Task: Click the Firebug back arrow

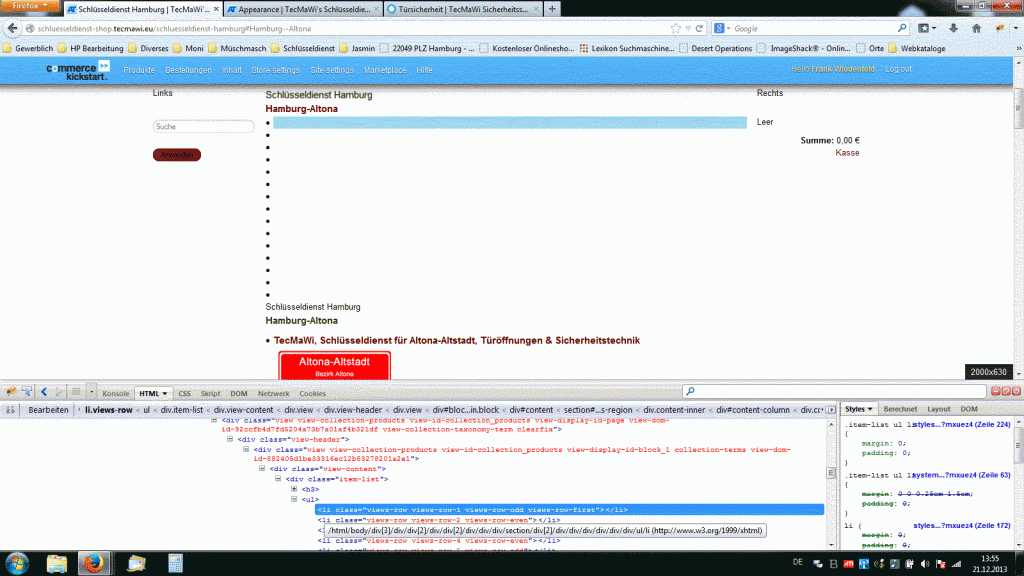Action: (43, 393)
